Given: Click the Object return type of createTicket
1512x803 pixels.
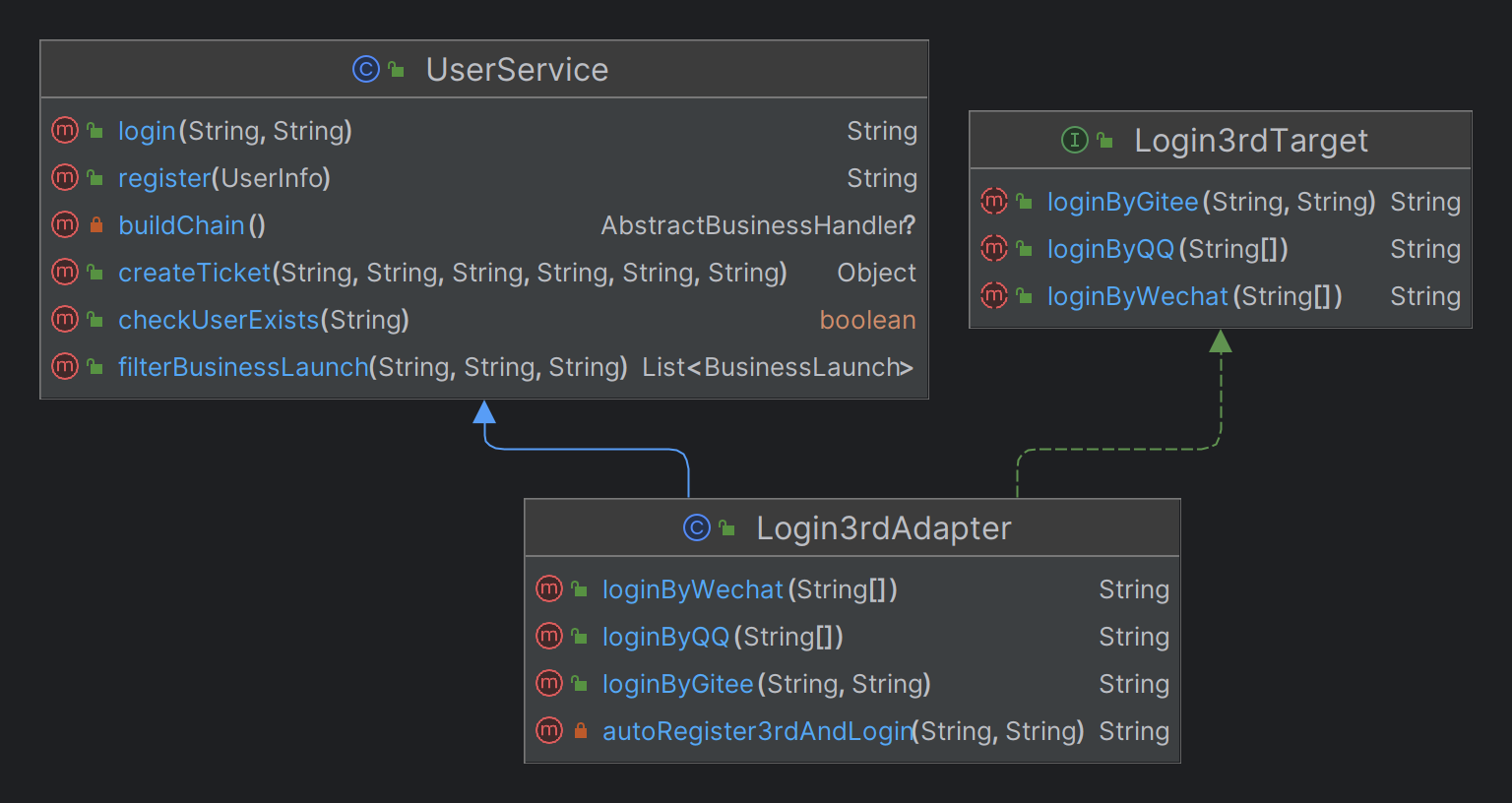Looking at the screenshot, I should click(x=876, y=273).
